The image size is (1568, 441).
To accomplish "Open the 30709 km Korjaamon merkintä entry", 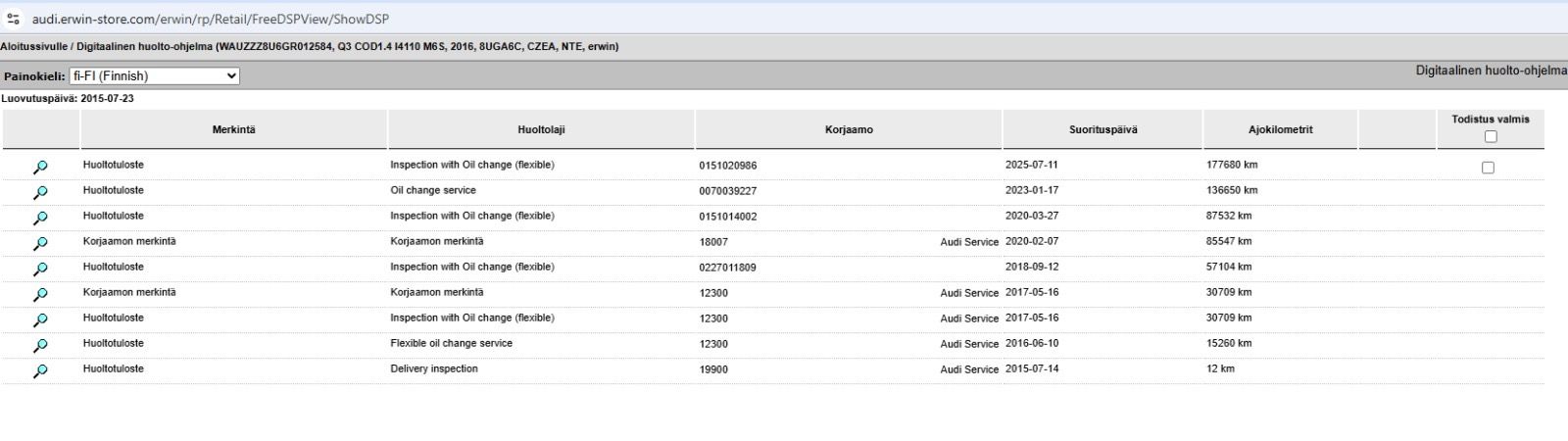I will click(40, 295).
